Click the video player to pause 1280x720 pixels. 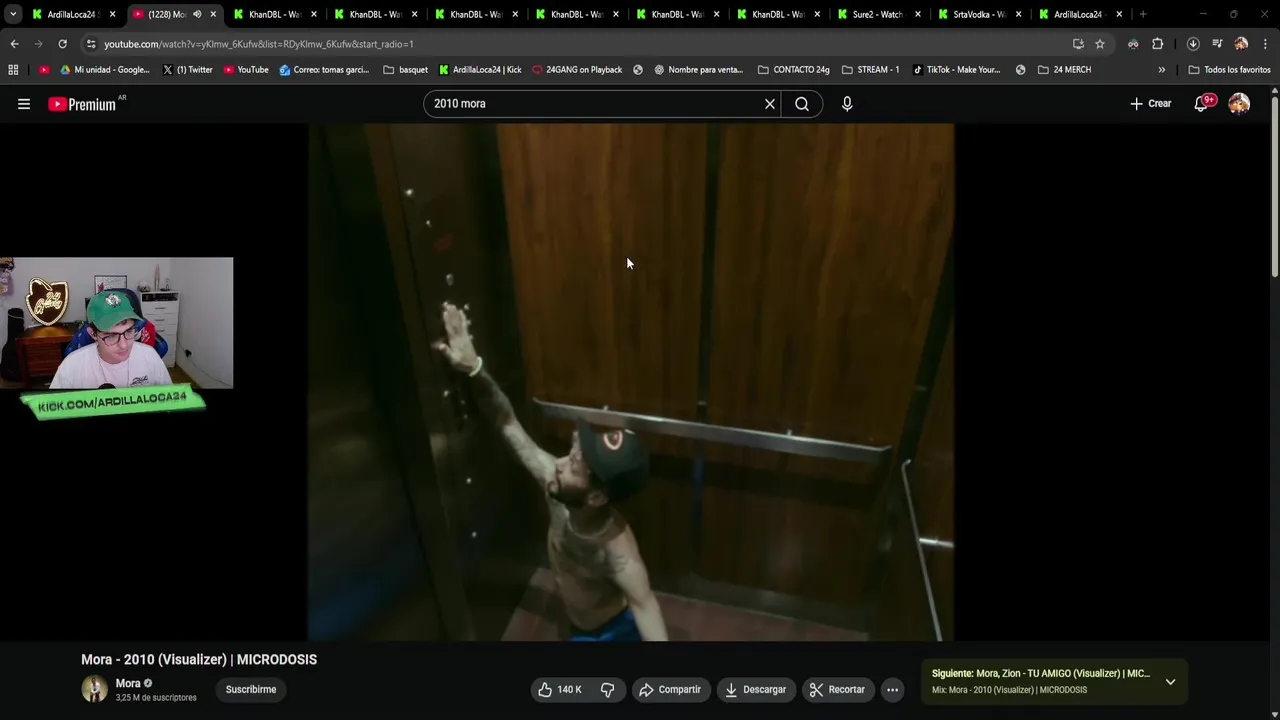click(631, 382)
